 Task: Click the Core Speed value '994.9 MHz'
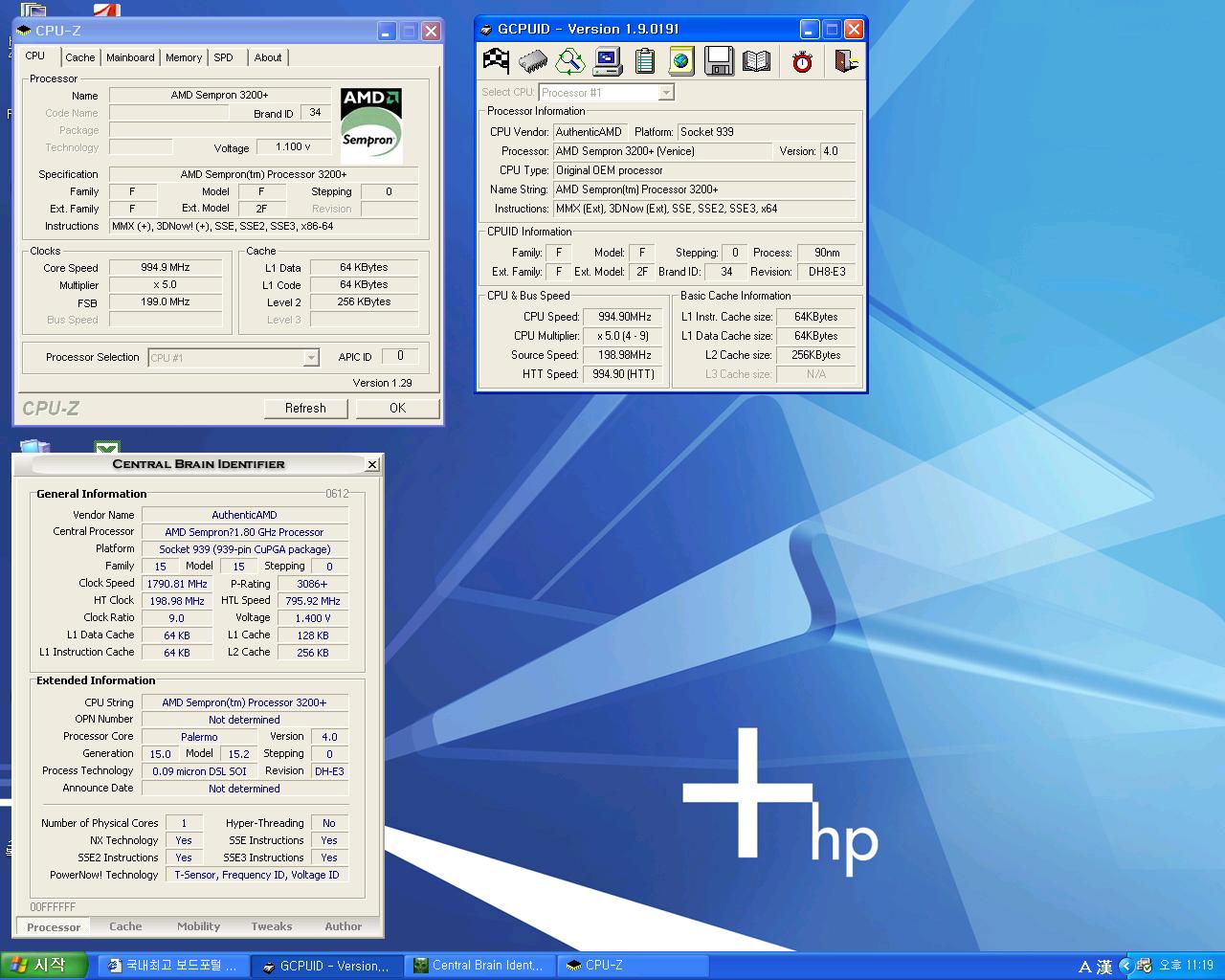pos(166,268)
